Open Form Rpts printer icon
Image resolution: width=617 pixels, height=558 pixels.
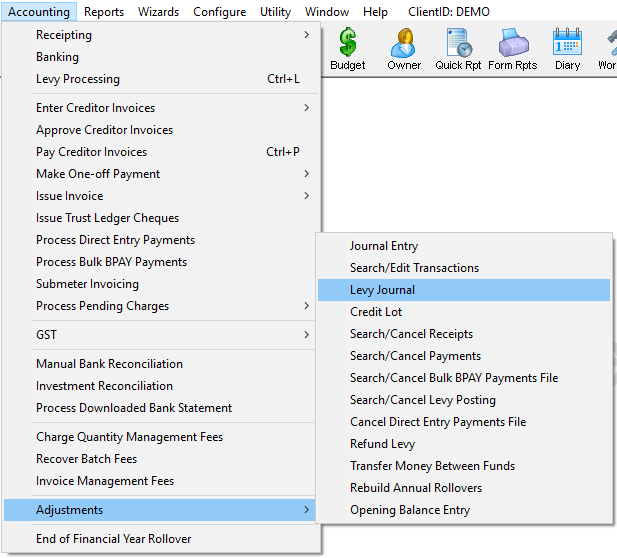click(x=512, y=49)
